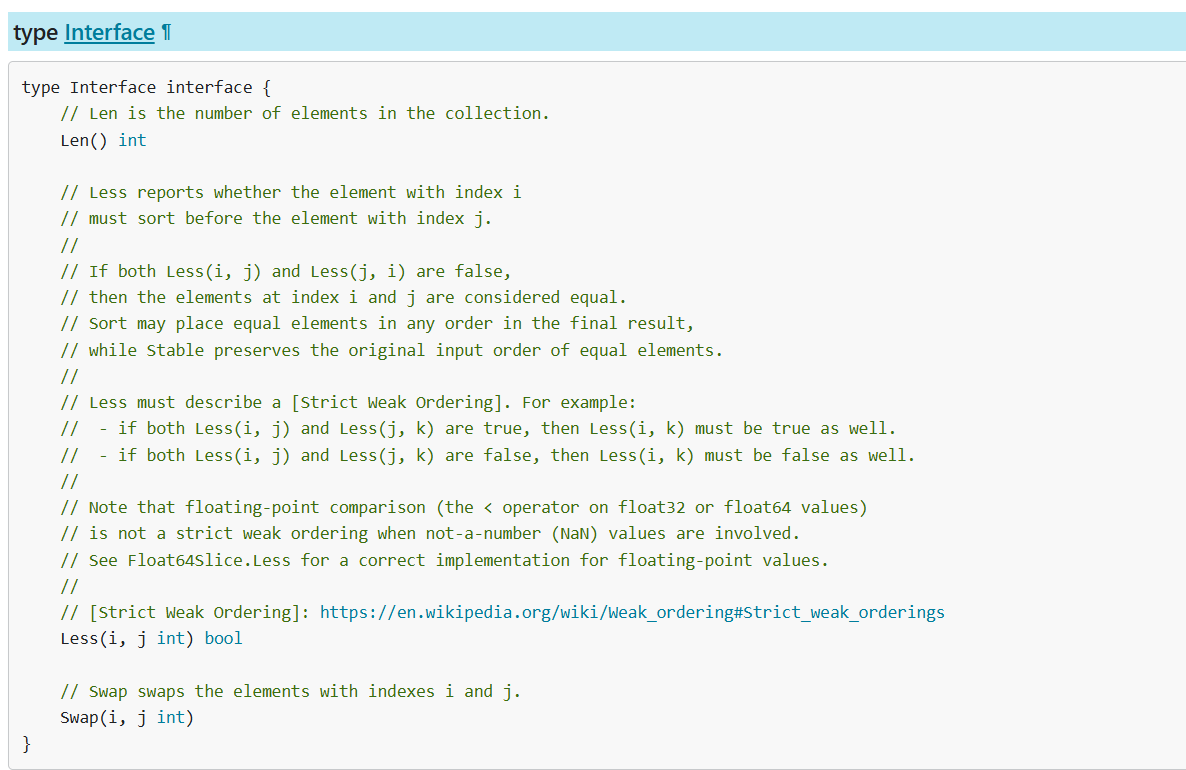Click the word "Stable" in the comment
The width and height of the screenshot is (1186, 770).
click(x=175, y=350)
